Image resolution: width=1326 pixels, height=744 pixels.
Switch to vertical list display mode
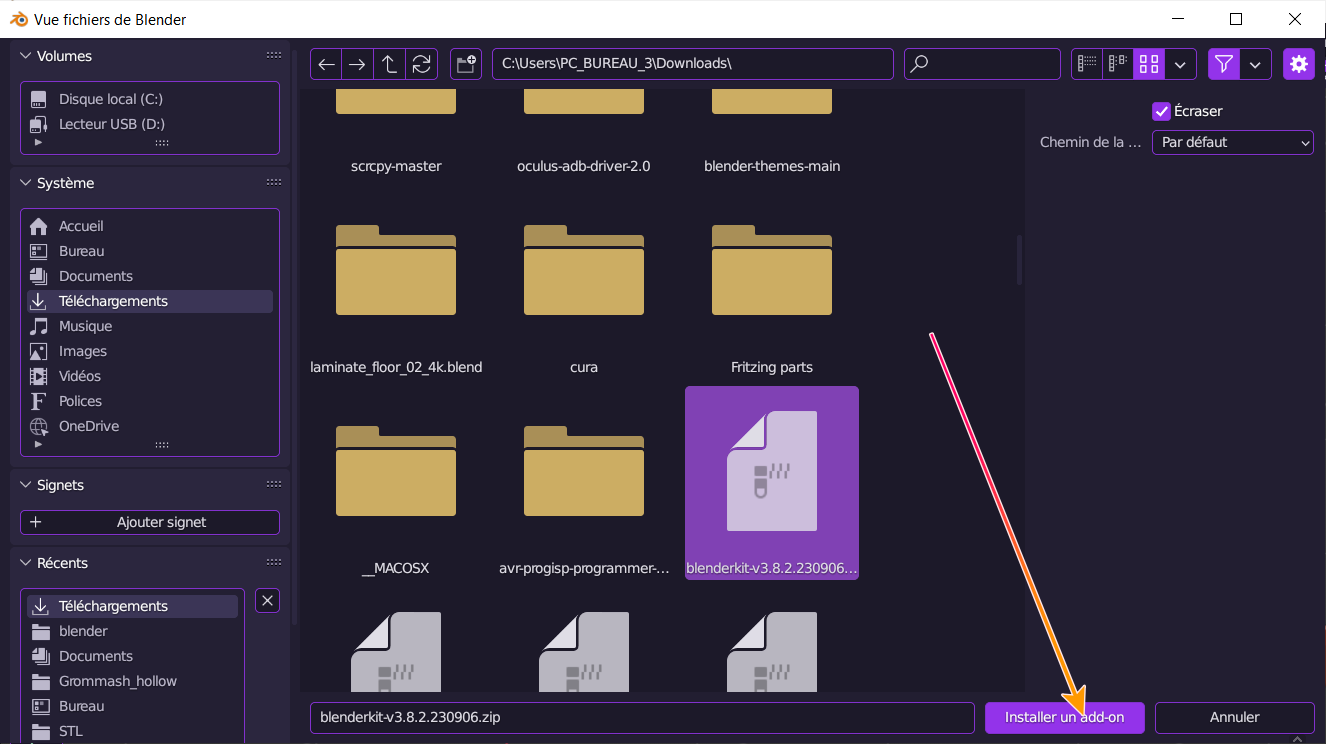click(x=1087, y=64)
